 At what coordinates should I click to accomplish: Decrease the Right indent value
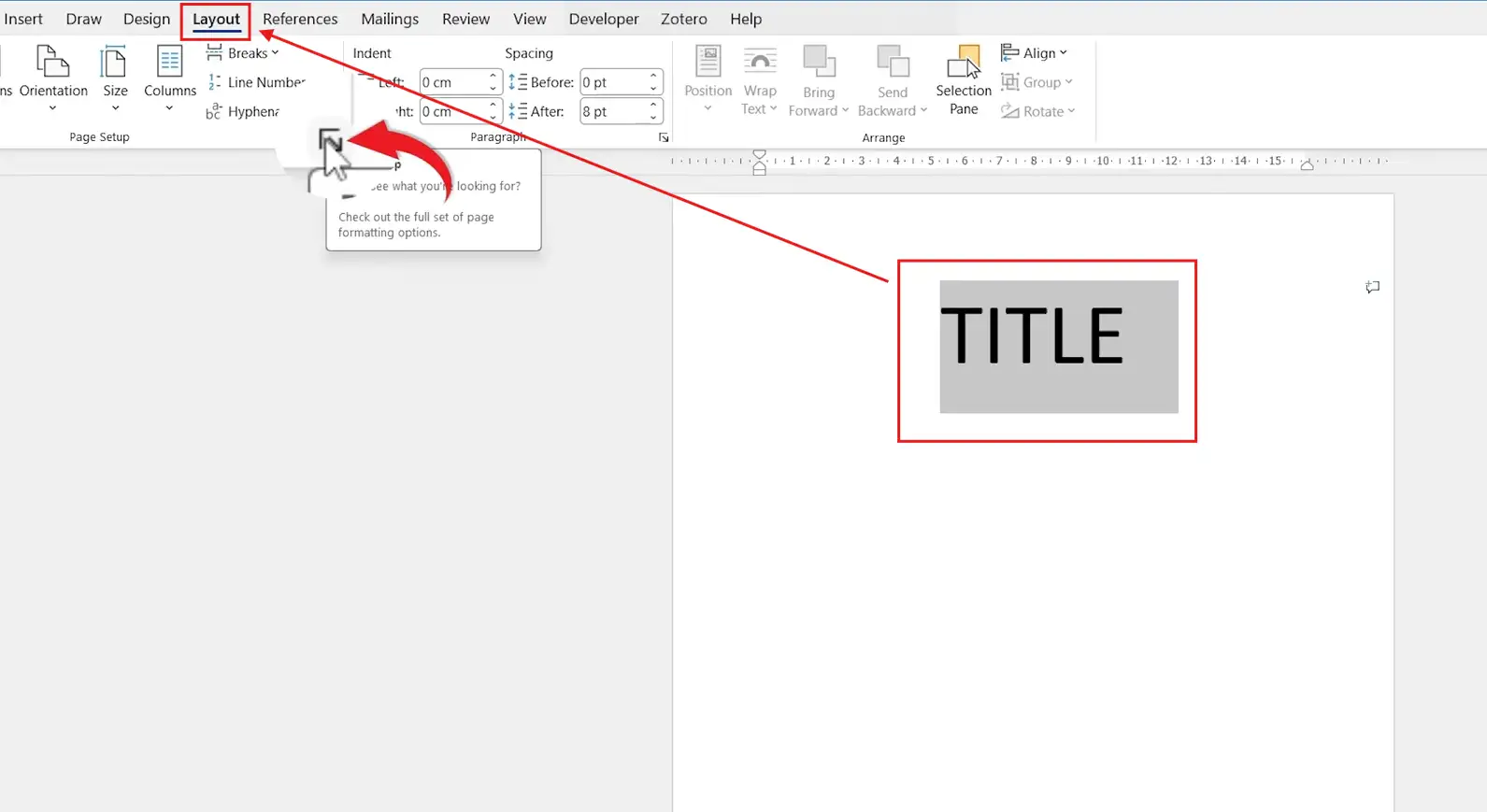493,118
